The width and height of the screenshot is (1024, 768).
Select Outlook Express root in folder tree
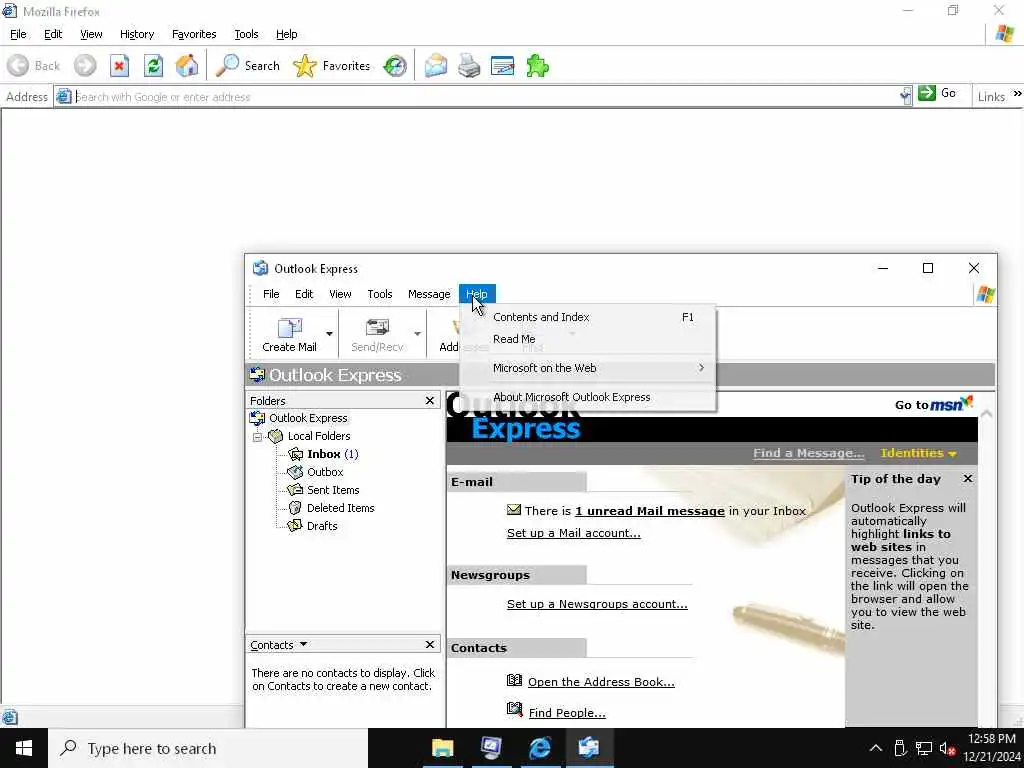[308, 418]
